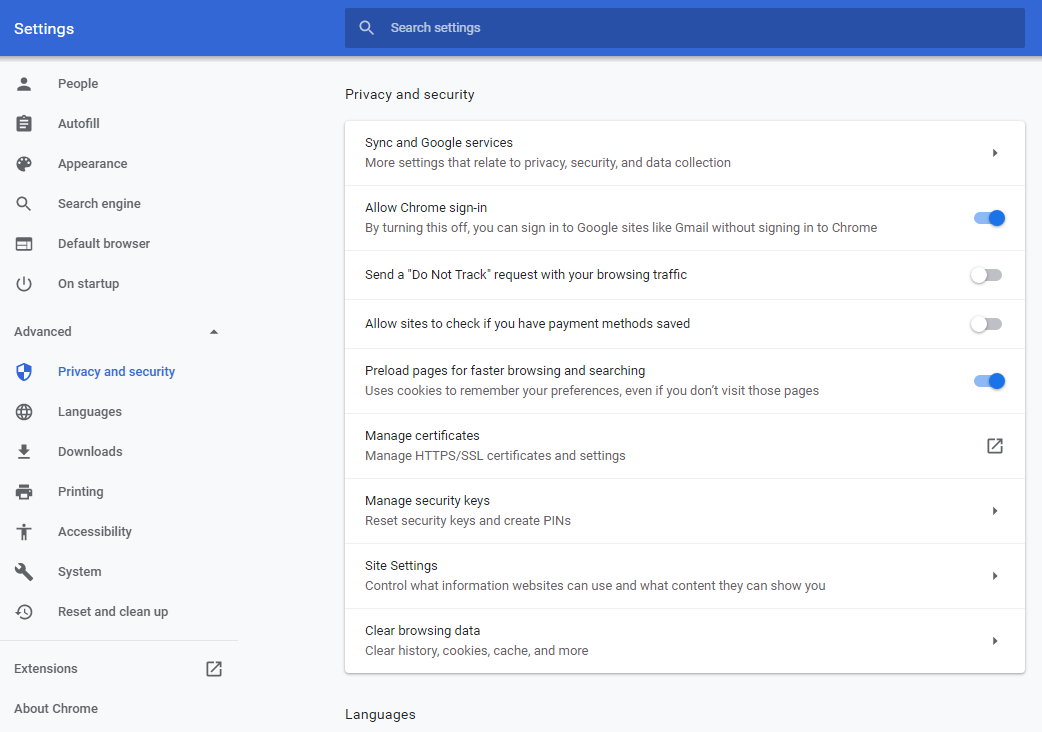
Task: Open the About Chrome link
Action: (x=56, y=709)
